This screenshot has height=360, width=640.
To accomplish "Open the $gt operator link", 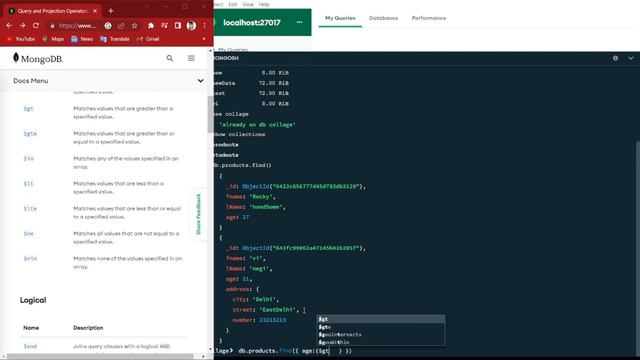I will pyautogui.click(x=28, y=109).
